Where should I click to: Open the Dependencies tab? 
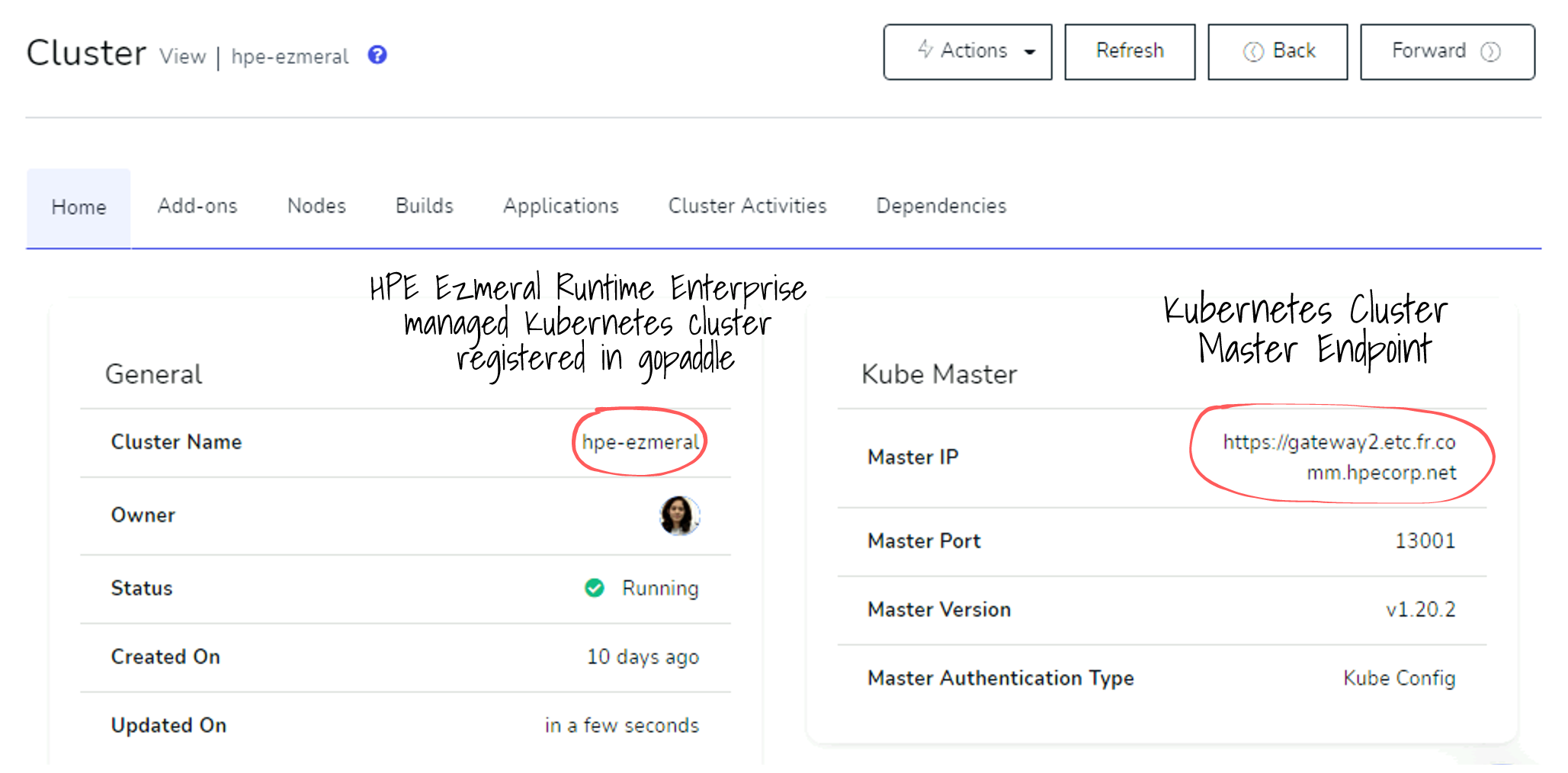[941, 206]
